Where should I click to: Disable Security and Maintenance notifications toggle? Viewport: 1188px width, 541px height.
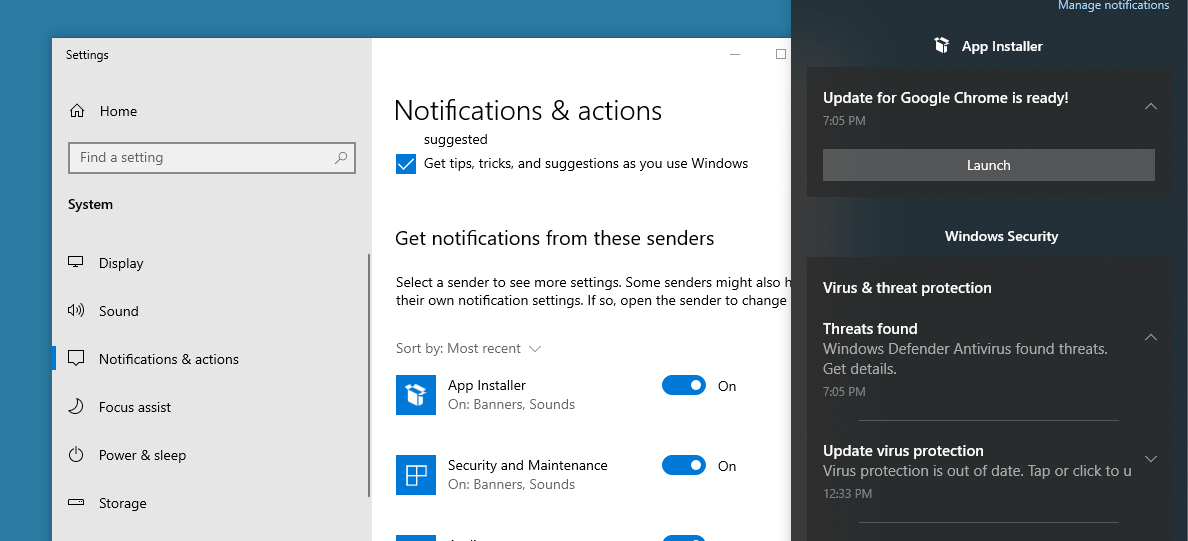684,466
